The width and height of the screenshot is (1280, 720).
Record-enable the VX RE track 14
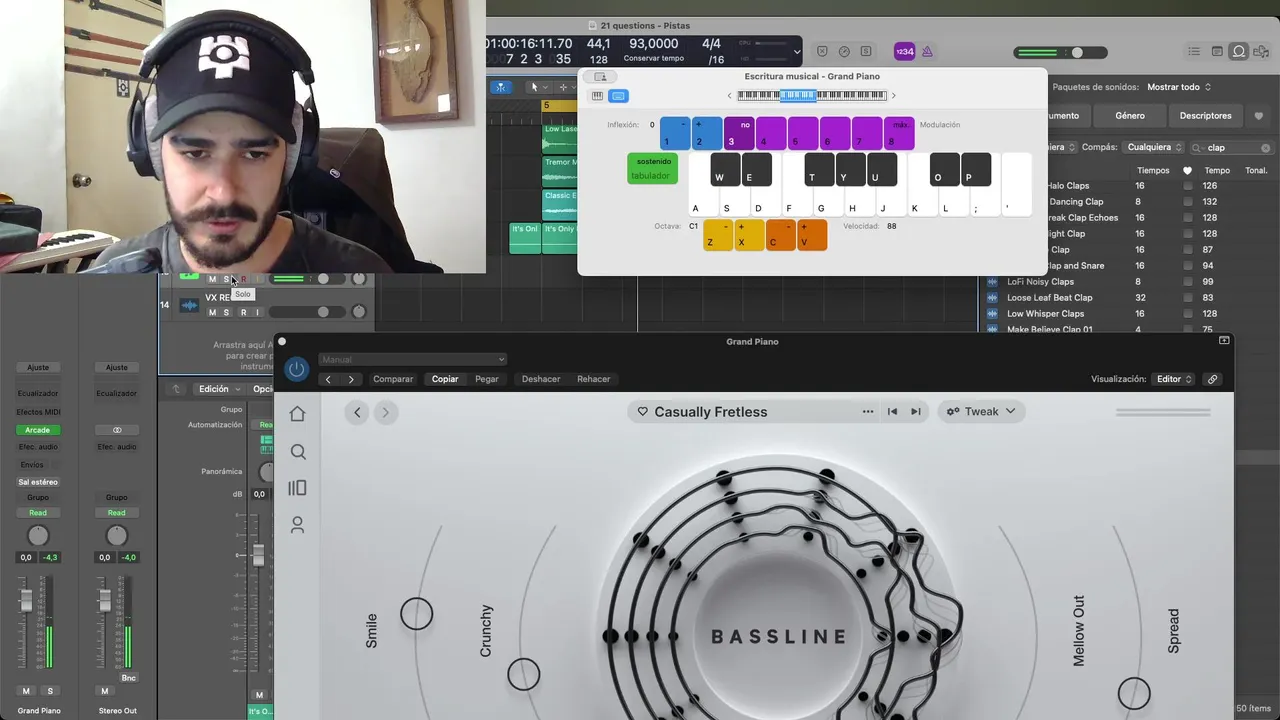coord(242,313)
